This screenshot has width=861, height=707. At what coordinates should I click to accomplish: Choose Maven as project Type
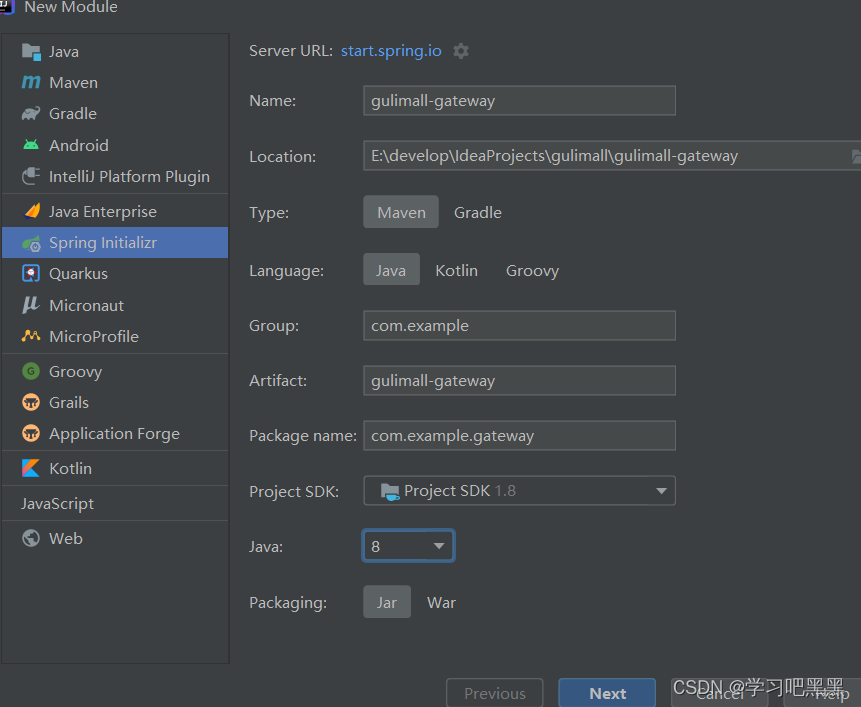[401, 212]
